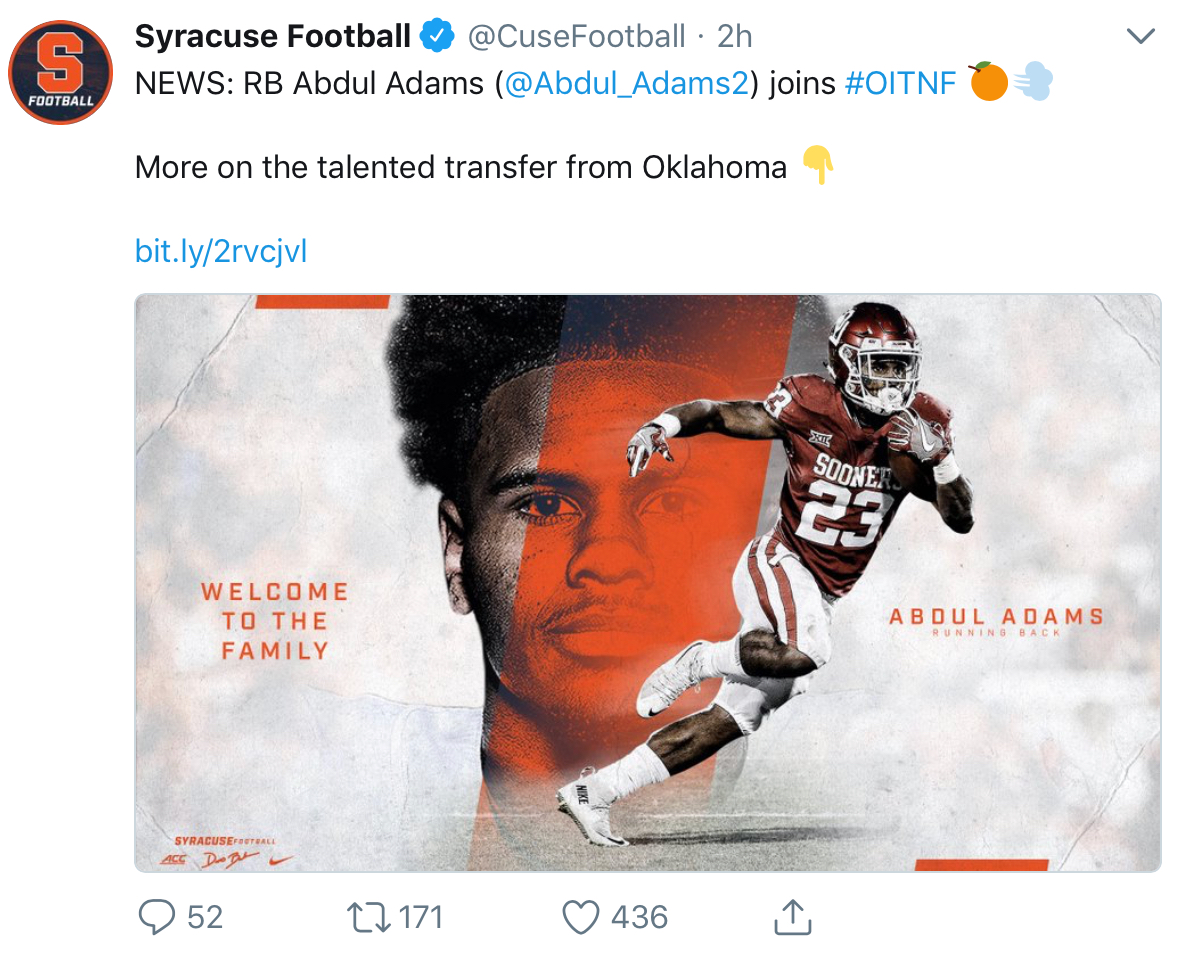The width and height of the screenshot is (1179, 967).
Task: Open the #OITNF hashtag
Action: coord(901,83)
